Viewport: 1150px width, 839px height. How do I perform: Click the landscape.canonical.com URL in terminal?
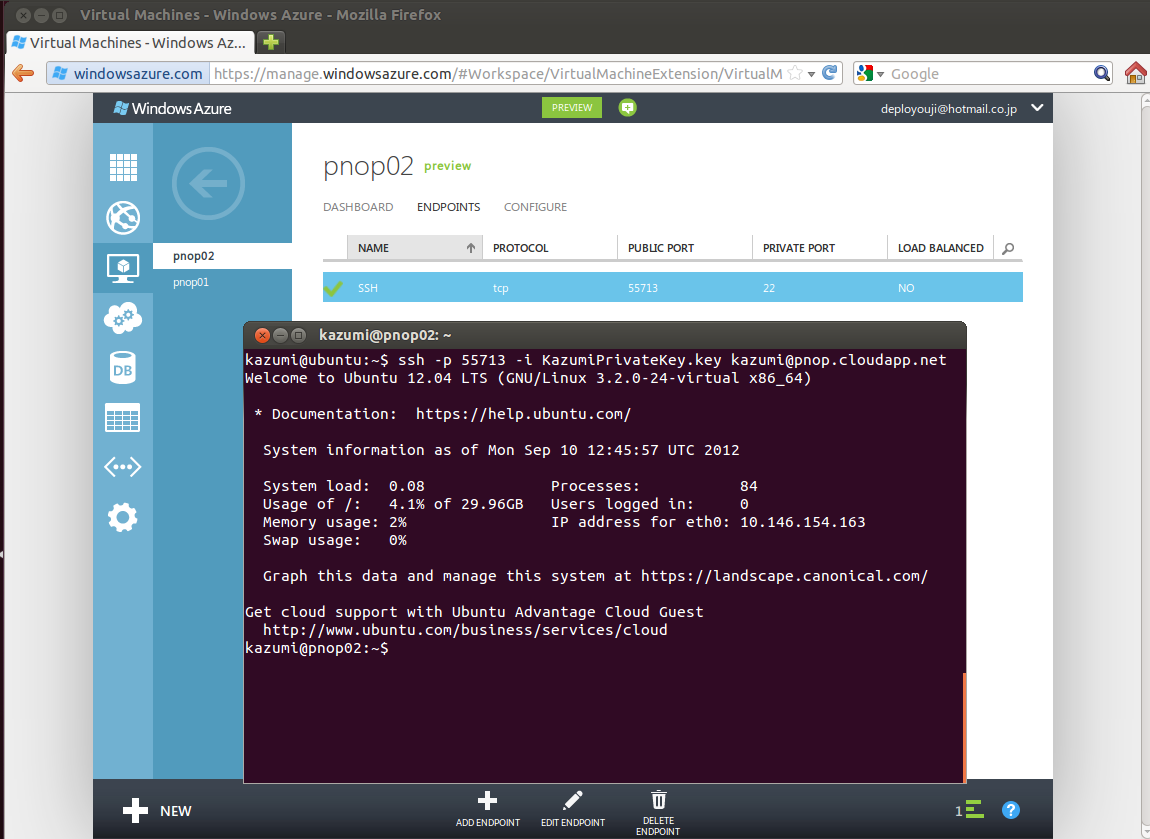click(x=784, y=576)
